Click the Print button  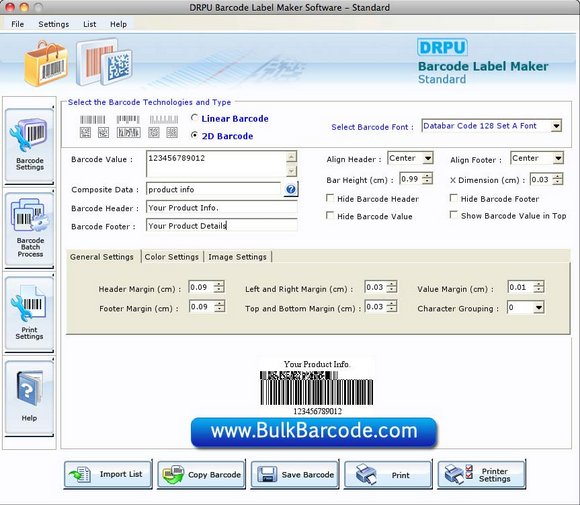tap(388, 474)
